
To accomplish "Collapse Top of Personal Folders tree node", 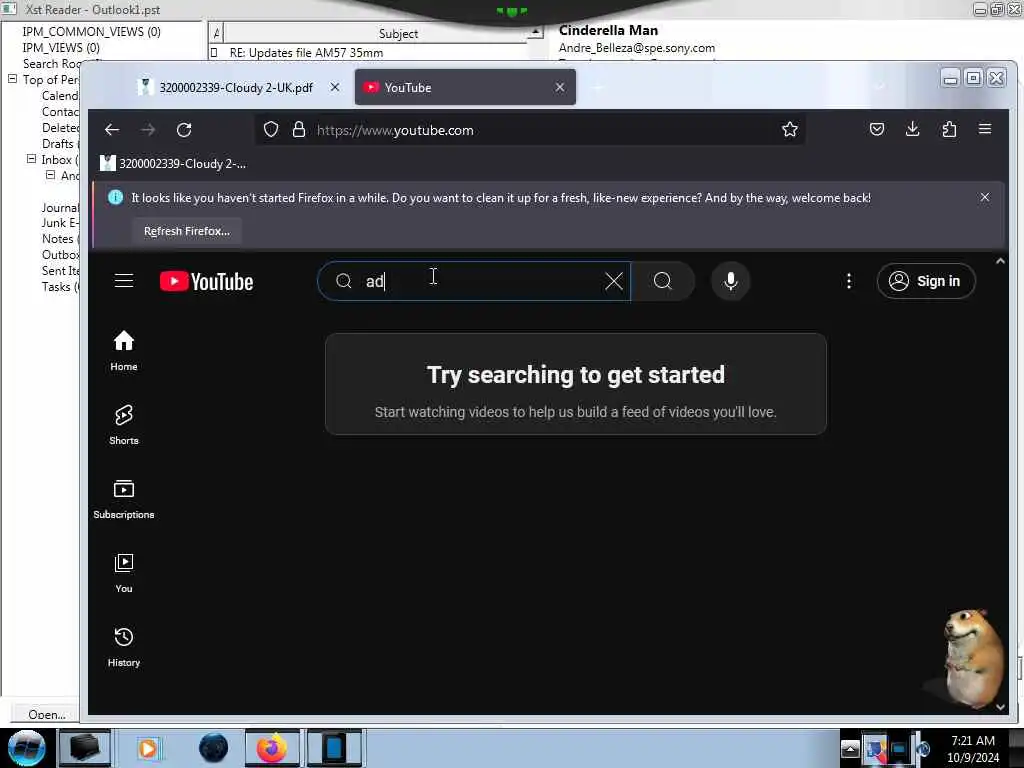I will pyautogui.click(x=12, y=79).
